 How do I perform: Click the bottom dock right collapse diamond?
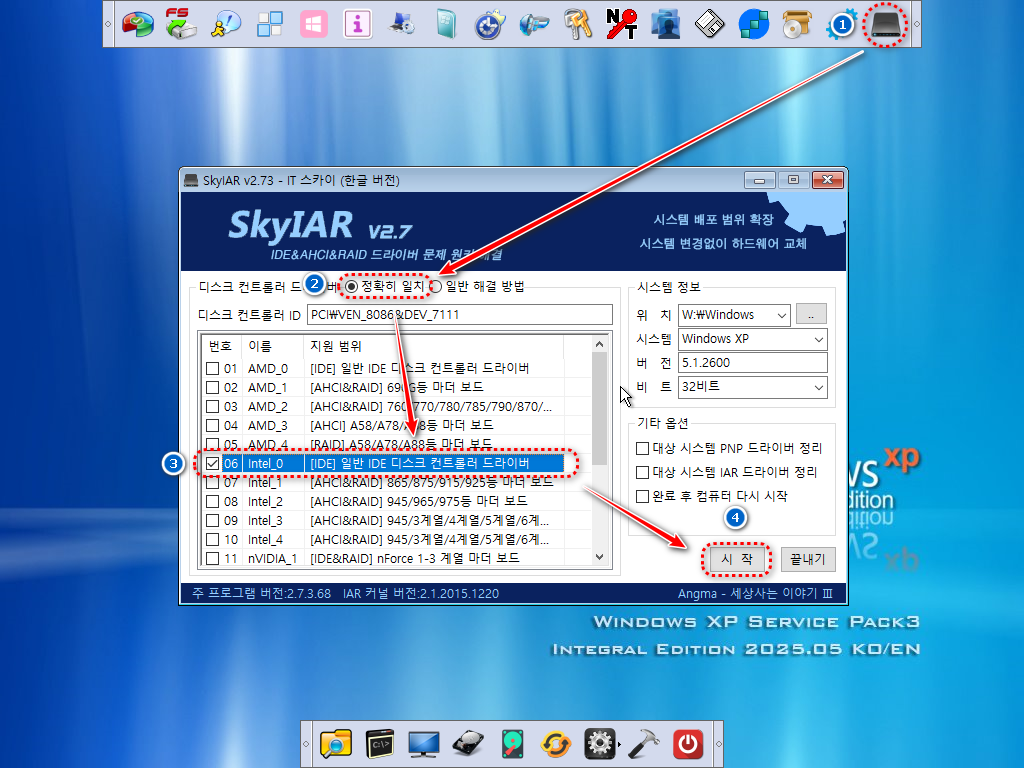[718, 744]
